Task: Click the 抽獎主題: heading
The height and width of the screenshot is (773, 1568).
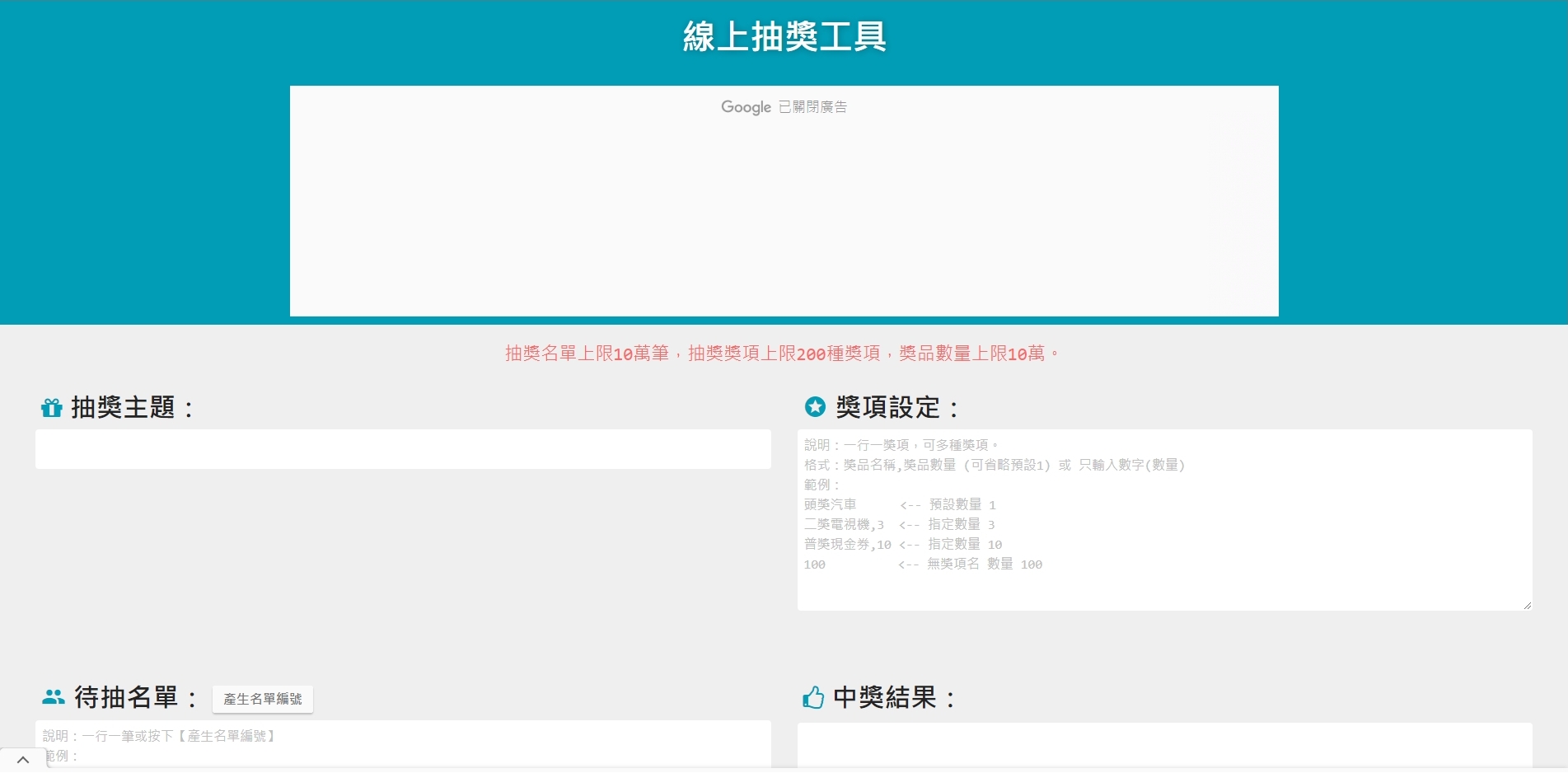Action: 133,407
